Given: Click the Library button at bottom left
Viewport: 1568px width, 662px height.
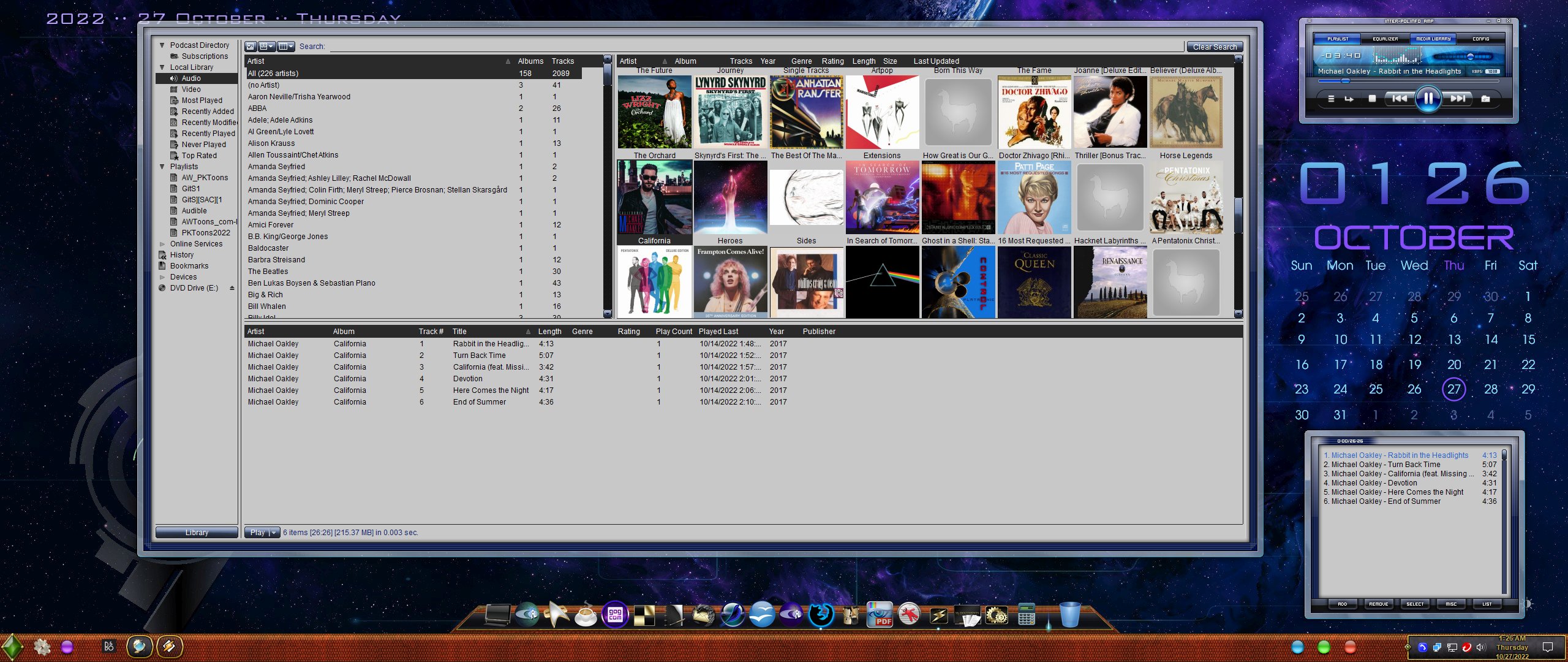Looking at the screenshot, I should [197, 533].
